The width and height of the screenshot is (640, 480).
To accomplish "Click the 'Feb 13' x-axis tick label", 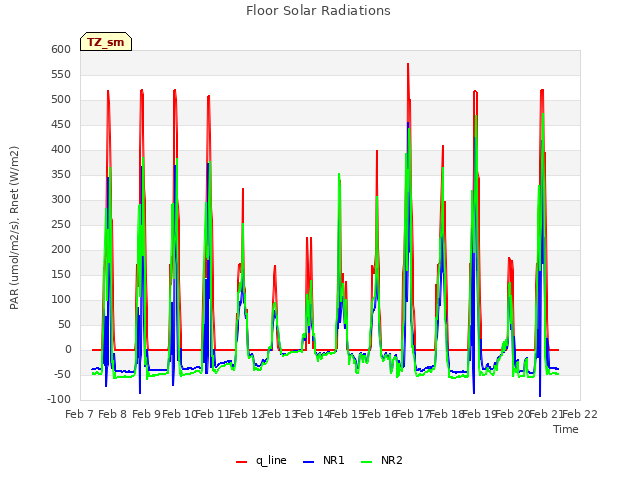I will 280,414.
